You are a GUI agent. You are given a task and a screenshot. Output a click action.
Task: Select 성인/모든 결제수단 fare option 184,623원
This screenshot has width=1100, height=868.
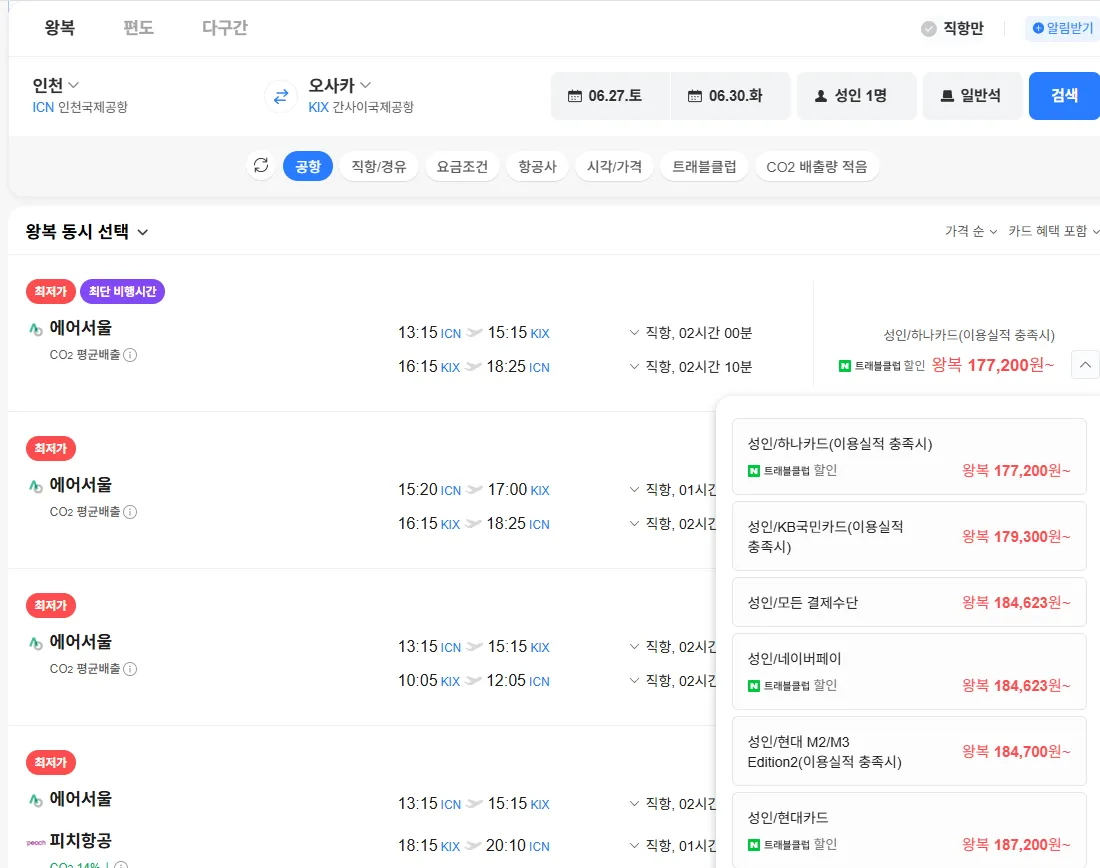click(909, 603)
